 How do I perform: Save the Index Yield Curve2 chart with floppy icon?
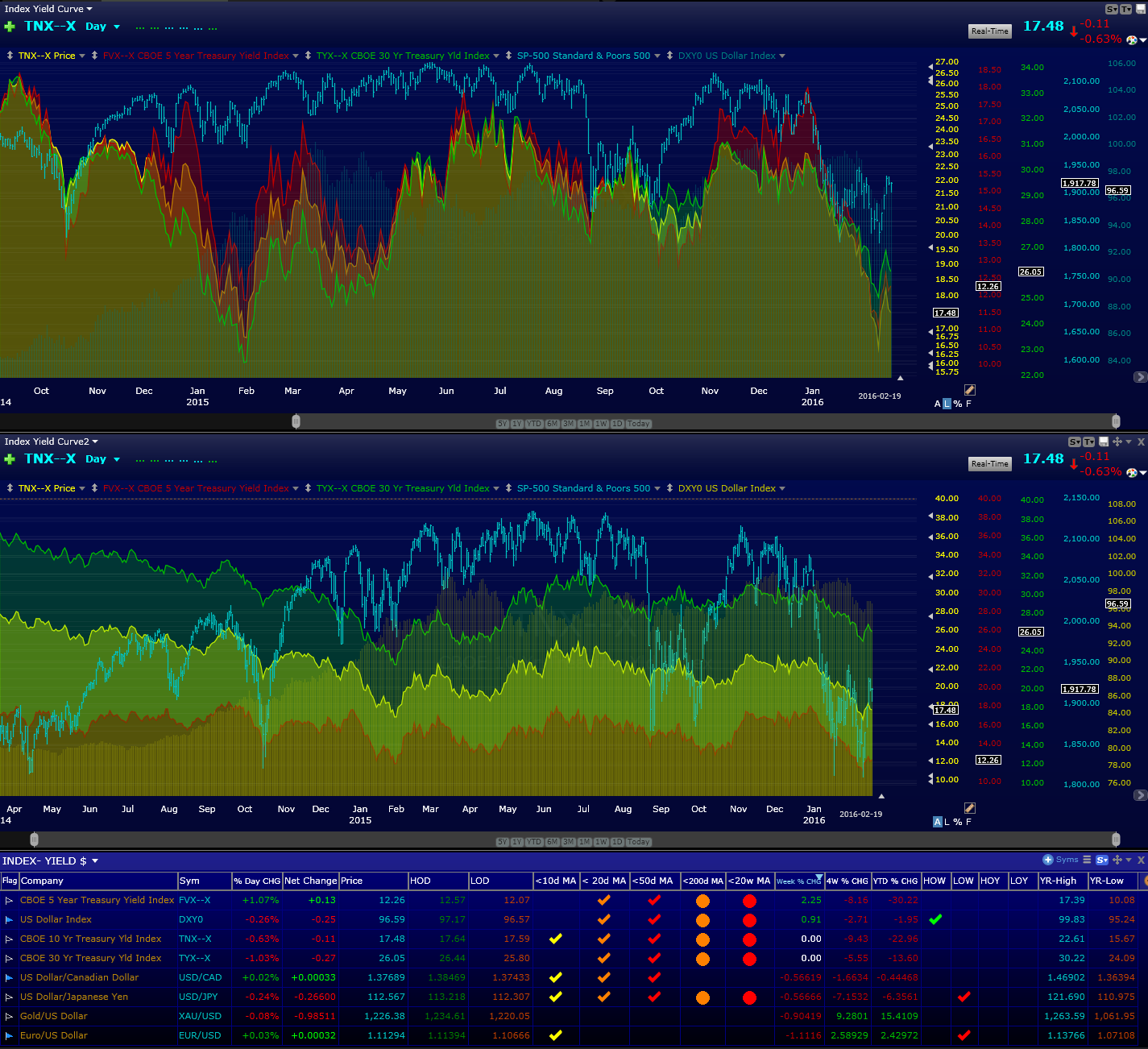click(x=1104, y=442)
